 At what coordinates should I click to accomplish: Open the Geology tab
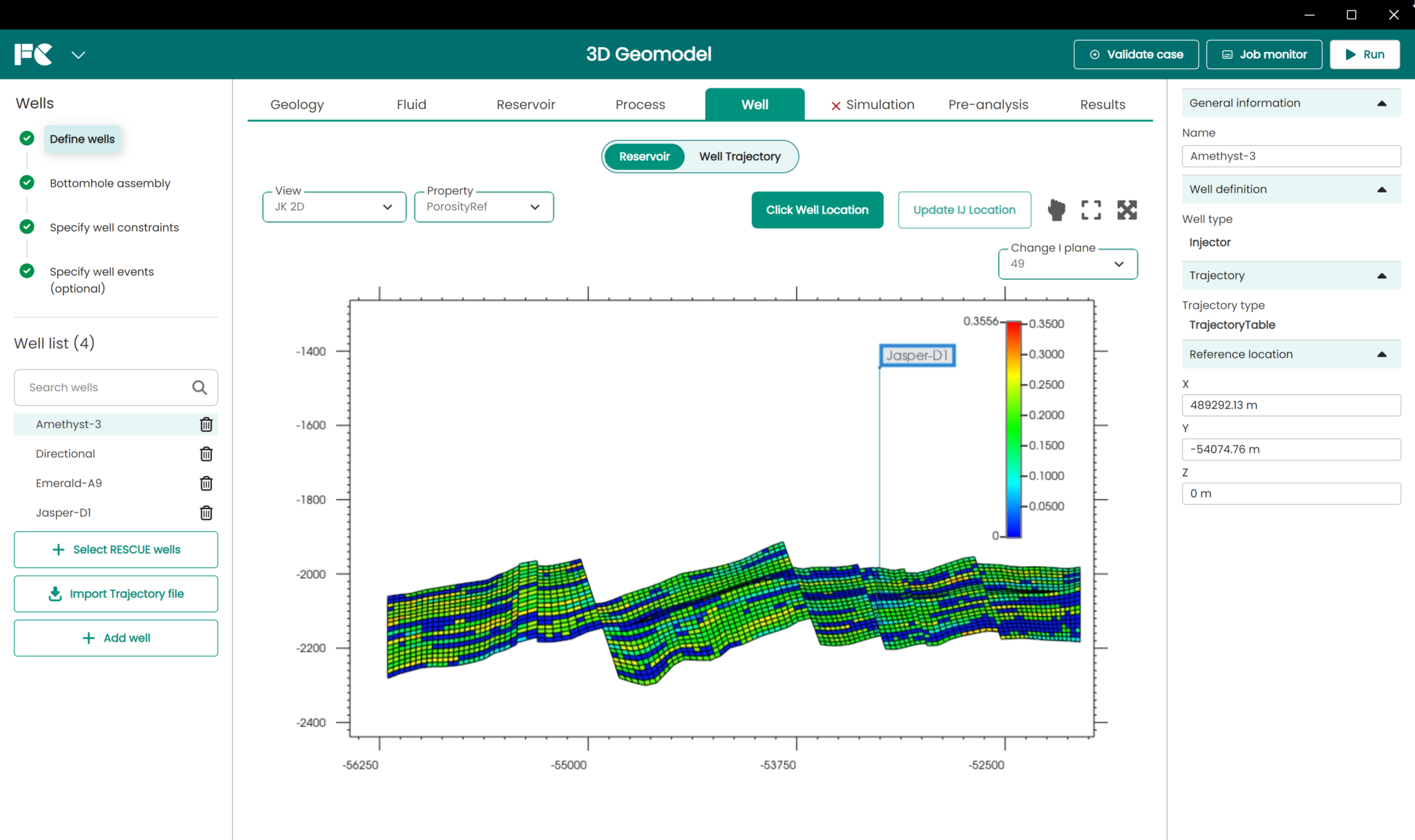[297, 104]
